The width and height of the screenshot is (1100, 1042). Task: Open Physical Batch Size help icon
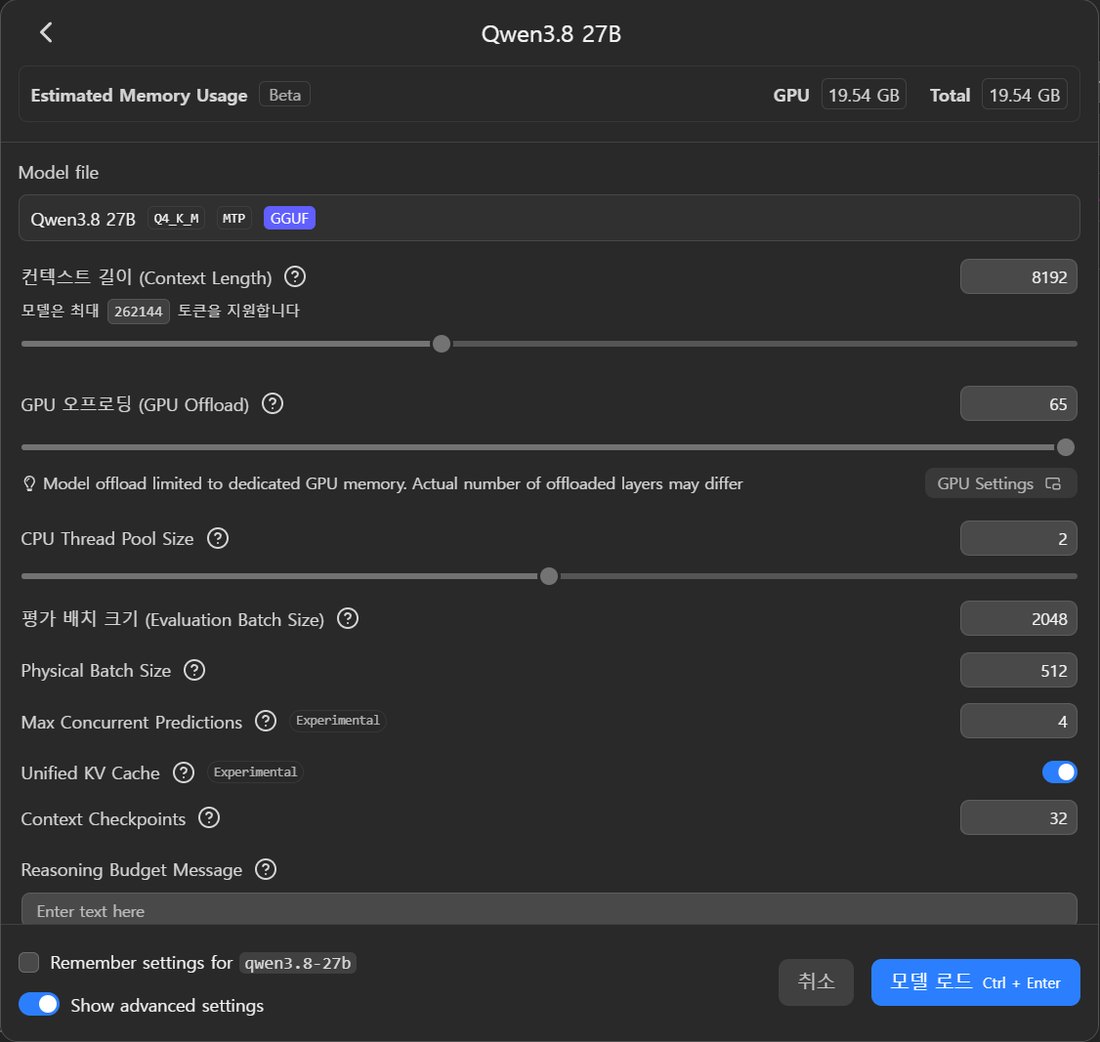click(x=194, y=670)
